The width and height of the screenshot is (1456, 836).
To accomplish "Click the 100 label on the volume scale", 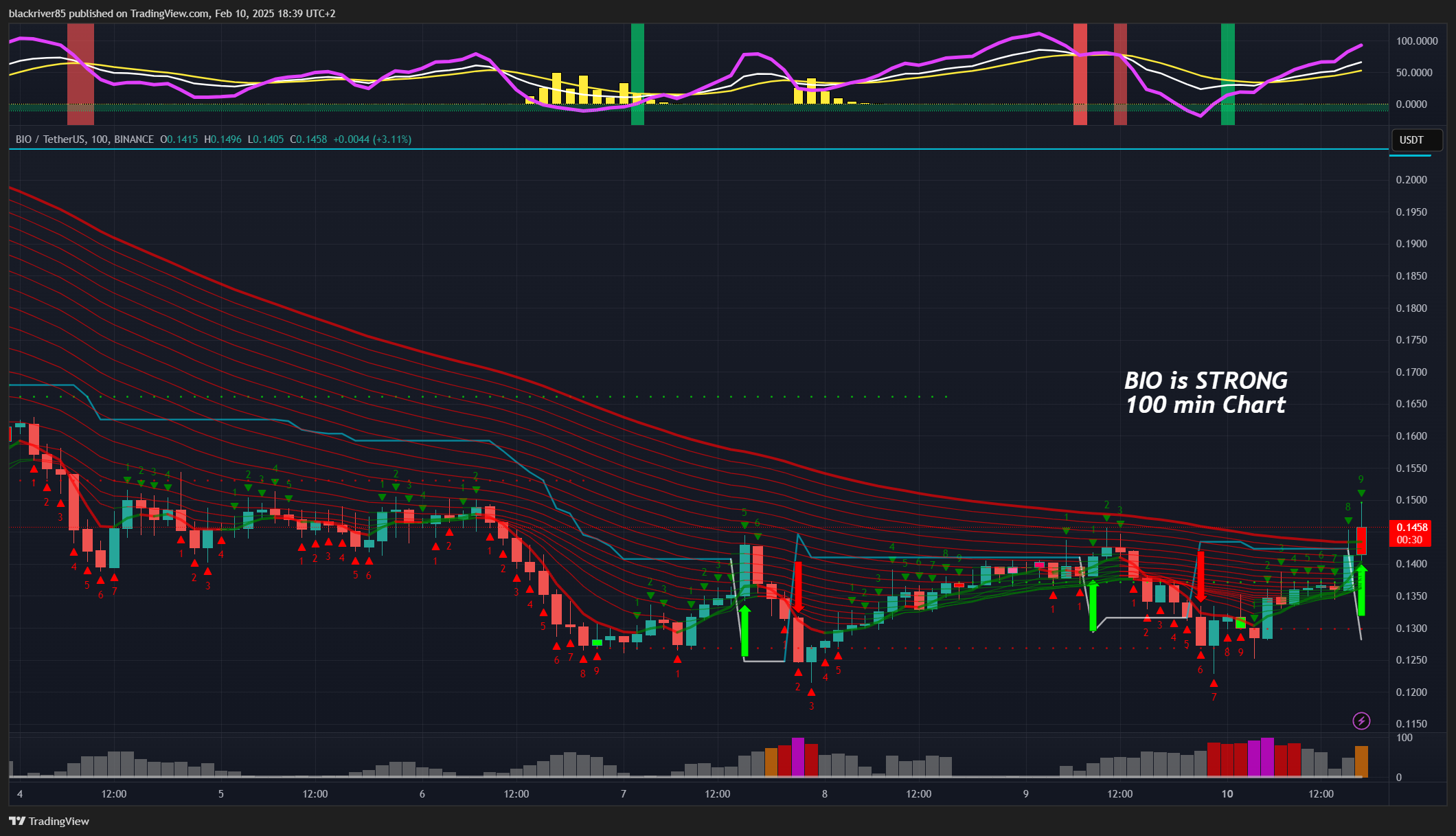I will 1404,738.
